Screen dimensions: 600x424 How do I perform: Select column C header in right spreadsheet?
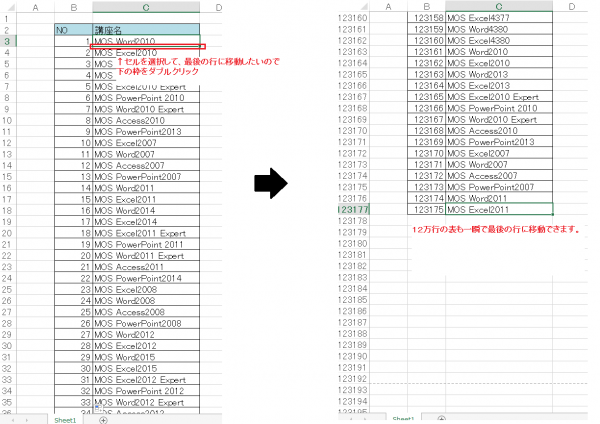click(x=499, y=7)
